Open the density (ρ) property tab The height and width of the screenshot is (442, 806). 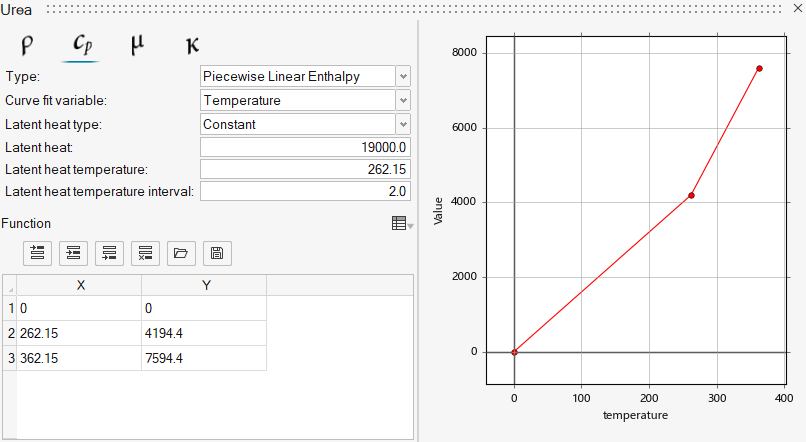coord(27,45)
